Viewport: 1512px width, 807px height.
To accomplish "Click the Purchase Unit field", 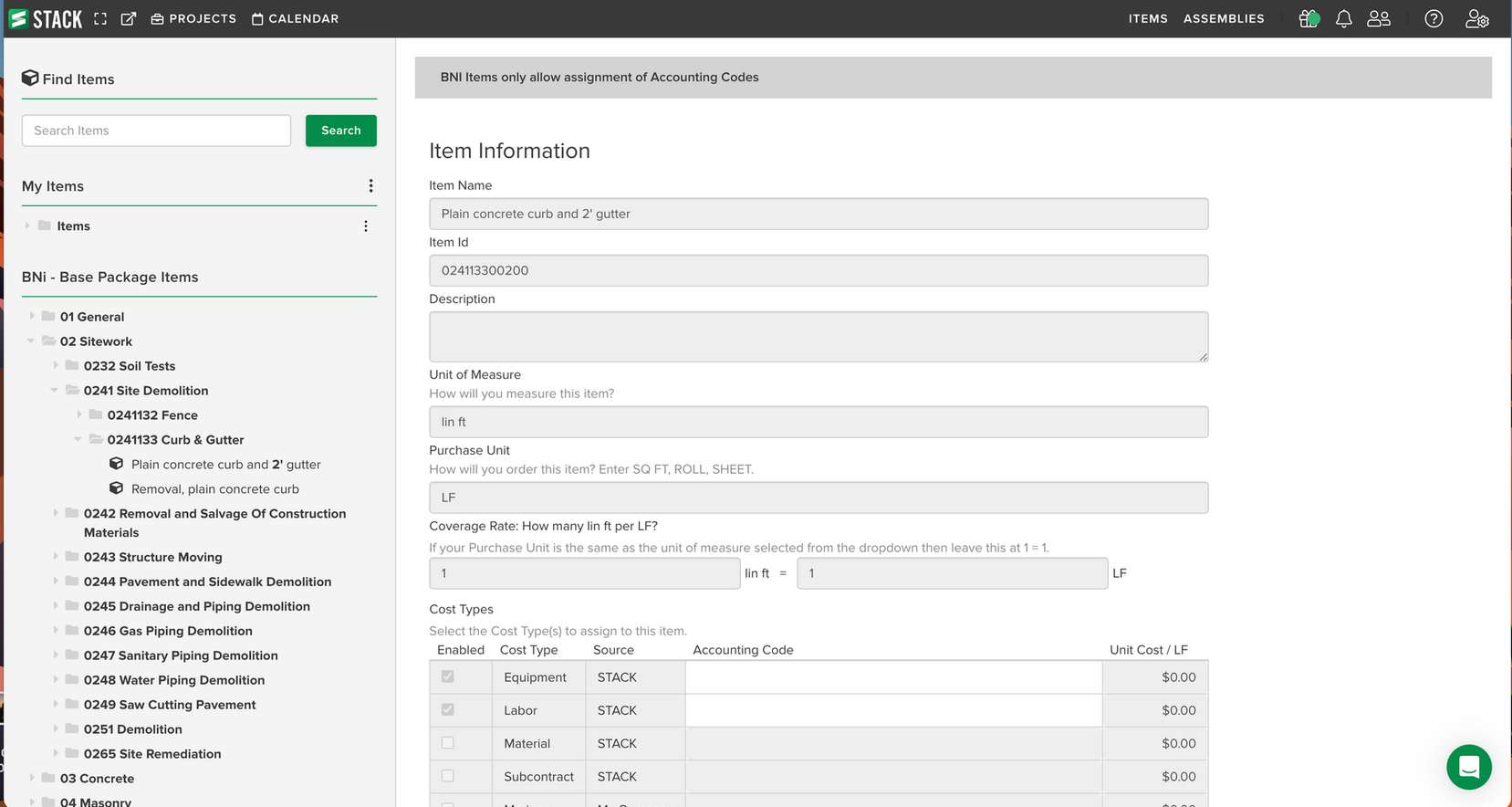I will pos(819,498).
